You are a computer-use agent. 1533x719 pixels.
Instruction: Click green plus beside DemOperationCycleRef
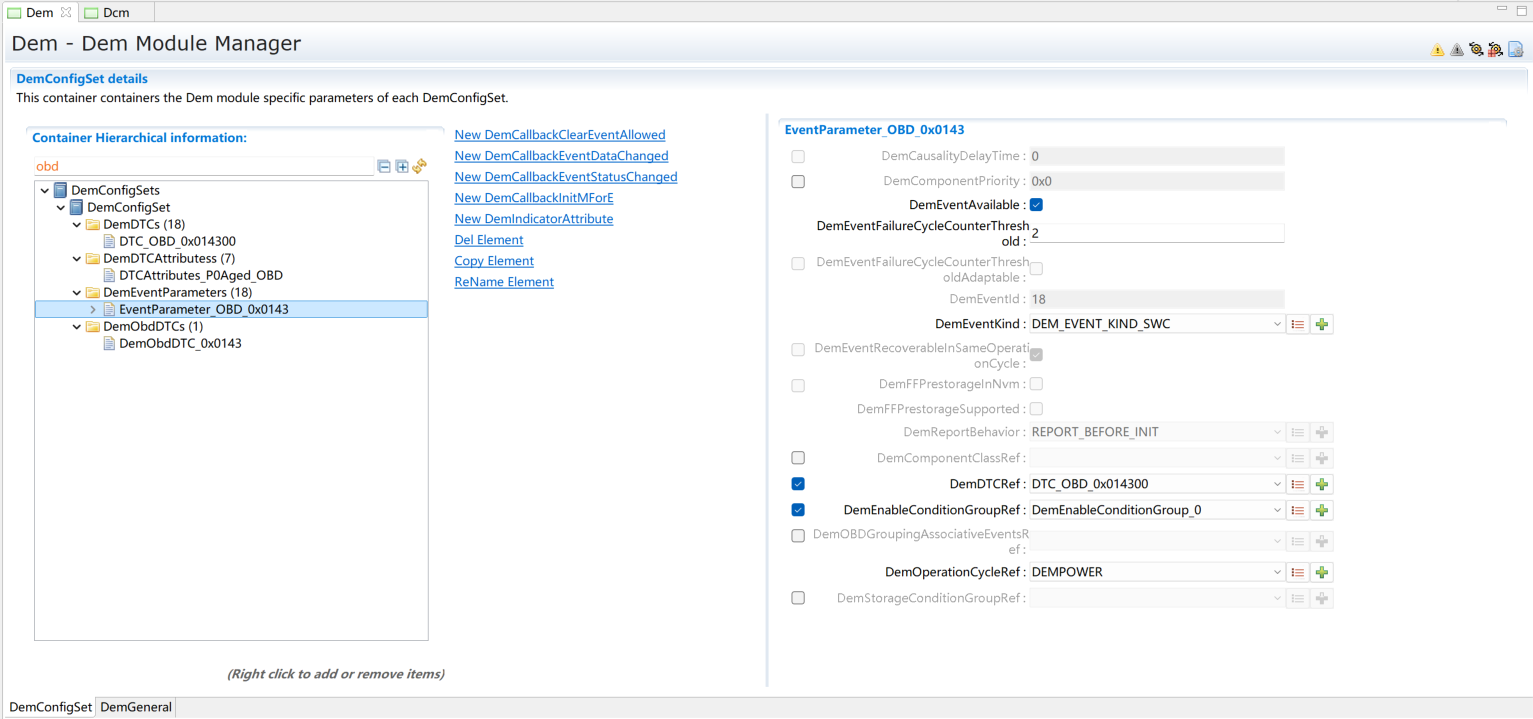(1321, 573)
